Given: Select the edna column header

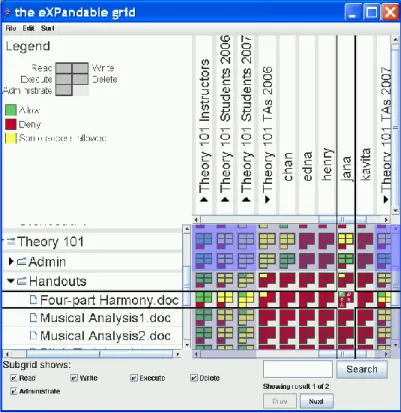Looking at the screenshot, I should pyautogui.click(x=307, y=166).
